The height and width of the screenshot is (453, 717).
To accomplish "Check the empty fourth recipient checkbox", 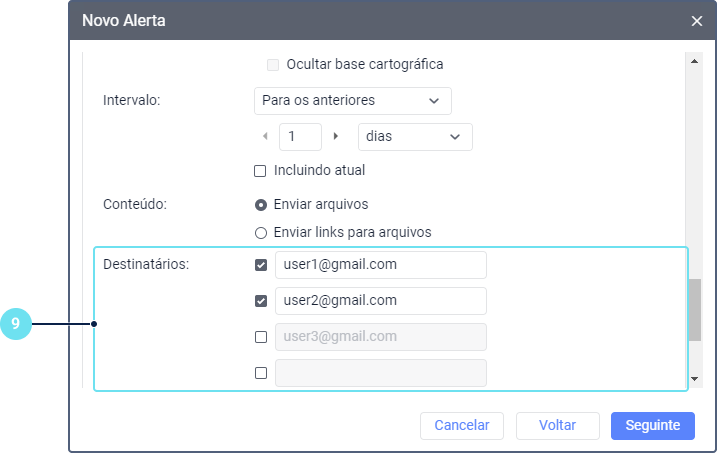I will tap(261, 373).
